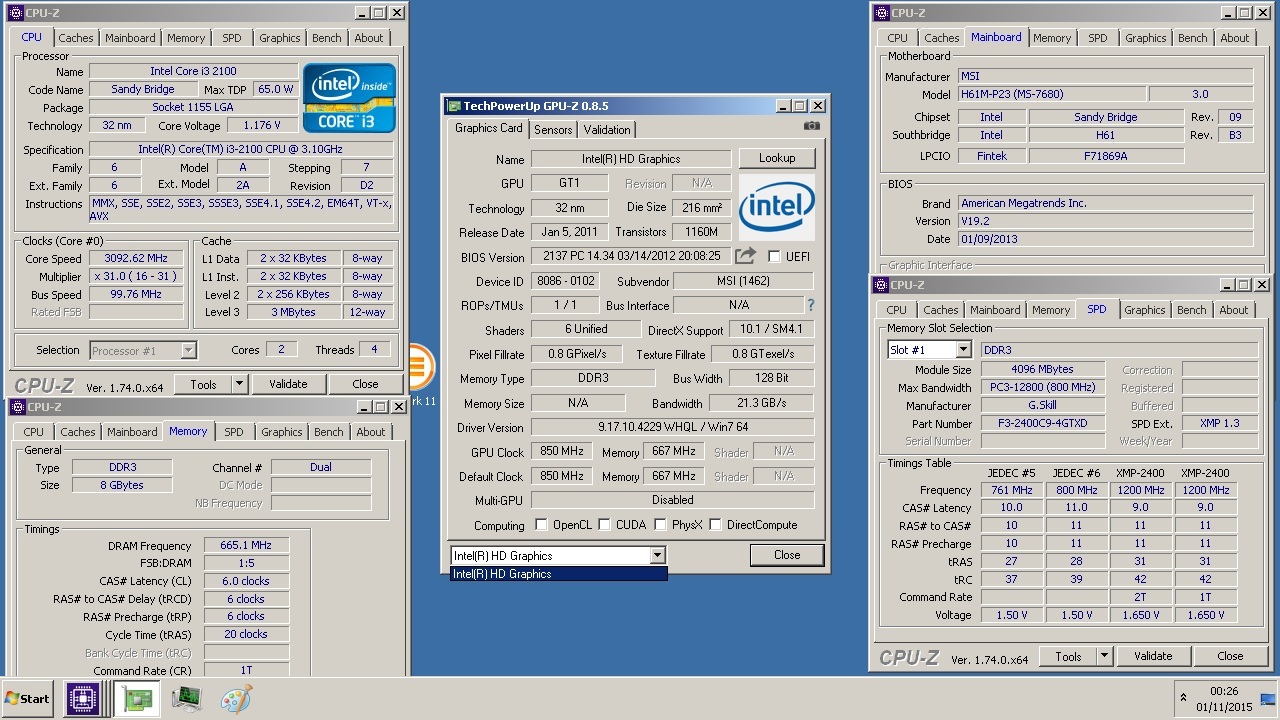The width and height of the screenshot is (1280, 720).
Task: Click Tools in SPD window
Action: point(1068,656)
